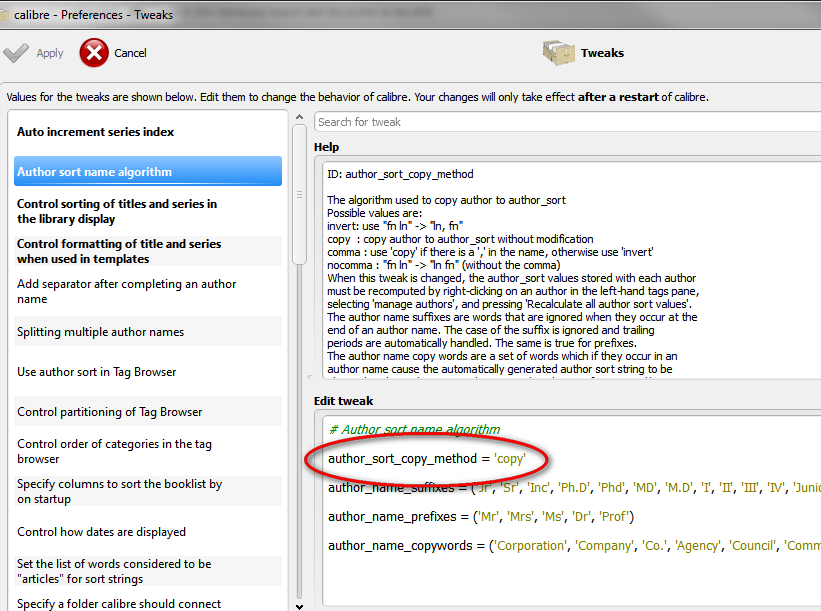This screenshot has width=821, height=611.
Task: Click the 'Corporation' copyword value
Action: (x=531, y=546)
